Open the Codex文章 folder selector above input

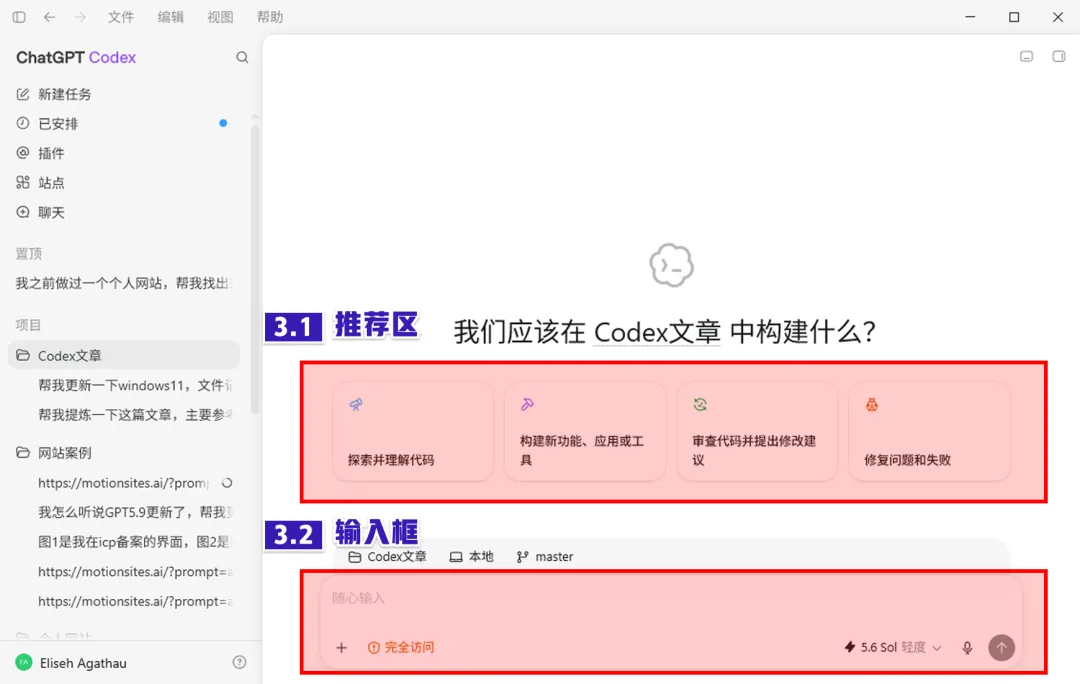(387, 557)
